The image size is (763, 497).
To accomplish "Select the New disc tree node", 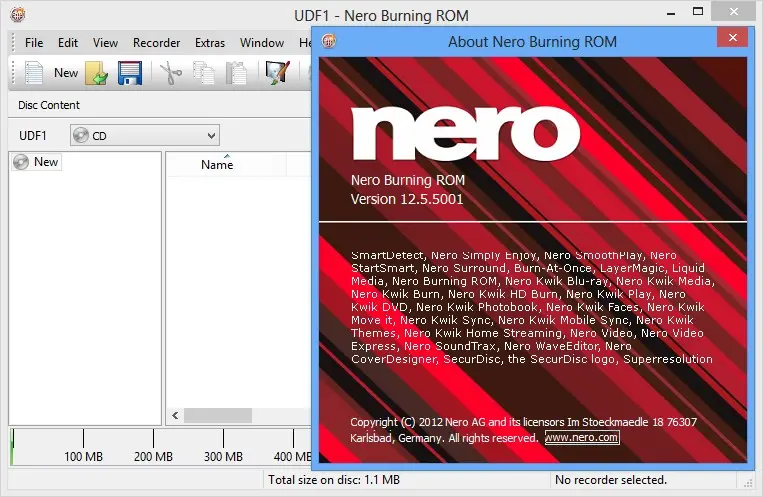I will click(x=36, y=162).
